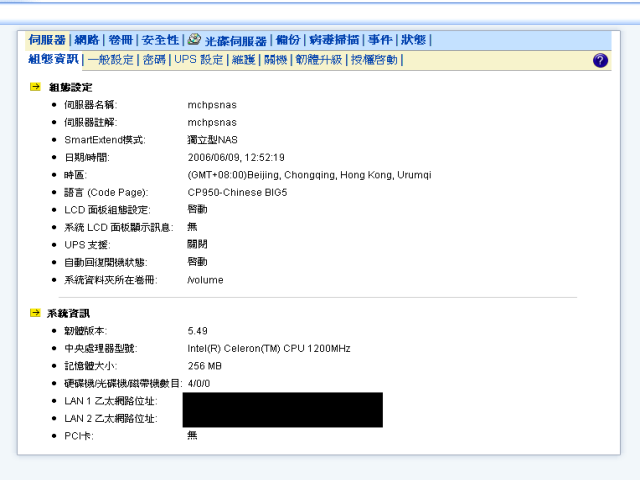Click the 系統 LCD 面板顯示訊息 label

point(119,227)
